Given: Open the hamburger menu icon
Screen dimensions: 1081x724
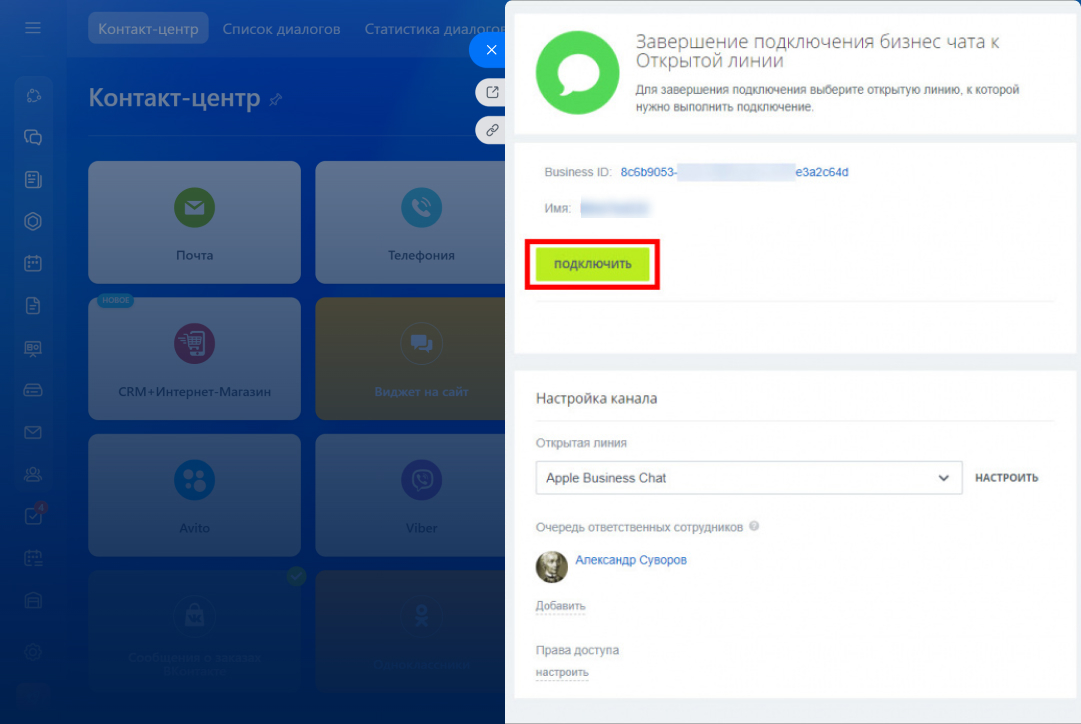Looking at the screenshot, I should click(32, 28).
